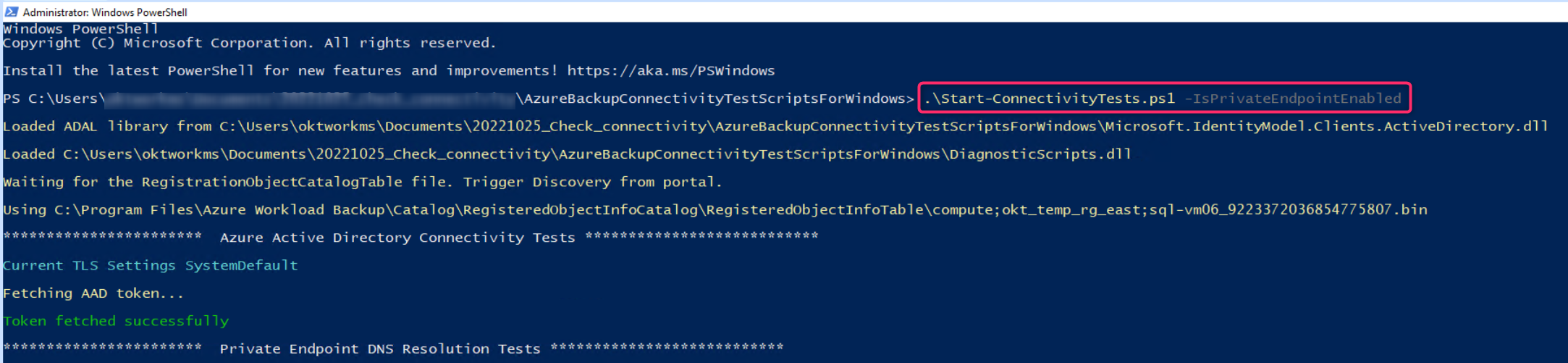Click the AzureBackupConnectivityTestScriptsForWindows prompt folder
The image size is (1568, 363).
pos(715,99)
